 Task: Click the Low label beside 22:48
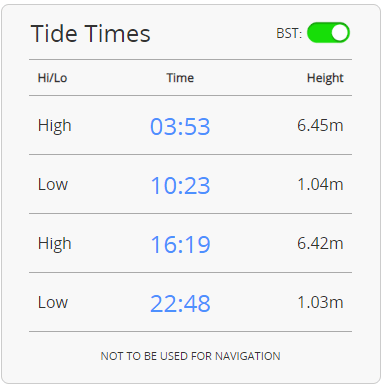(x=53, y=303)
